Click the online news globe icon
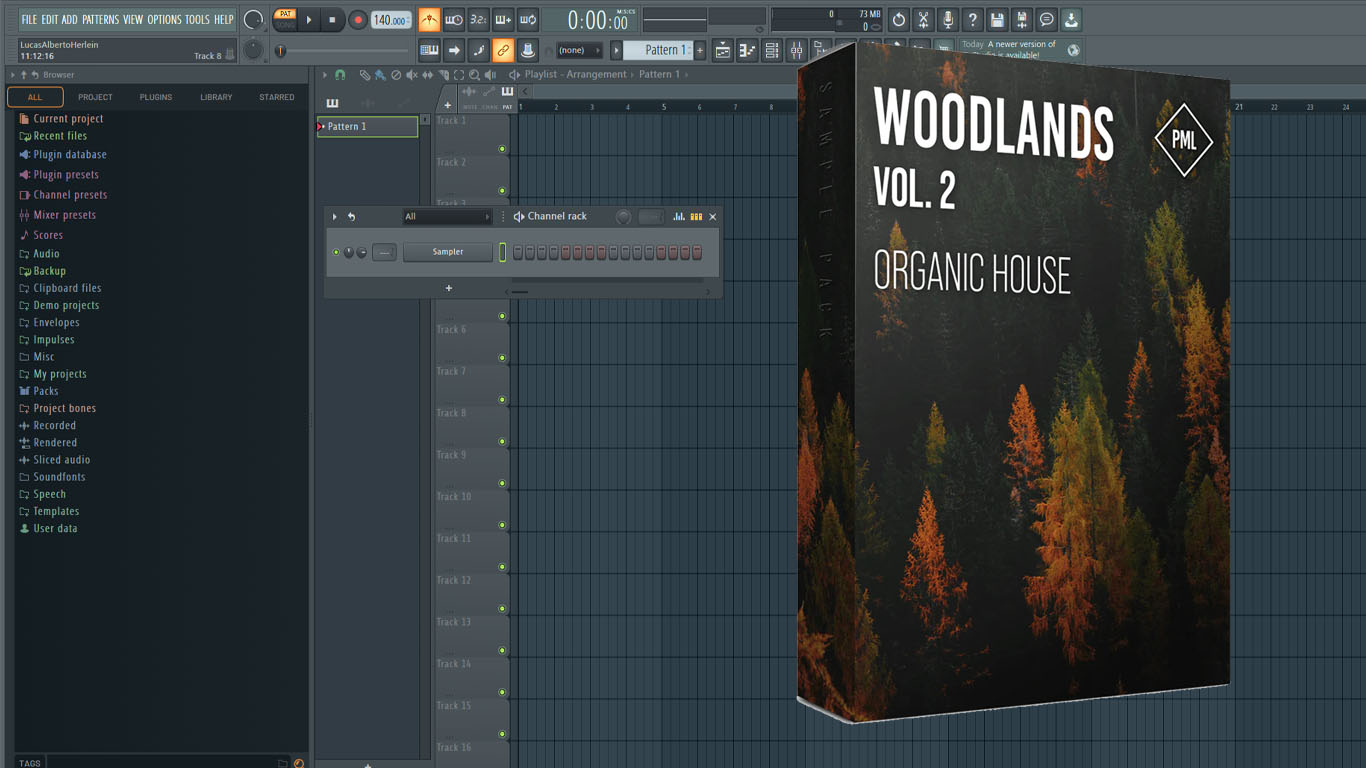The width and height of the screenshot is (1366, 768). (x=1073, y=50)
